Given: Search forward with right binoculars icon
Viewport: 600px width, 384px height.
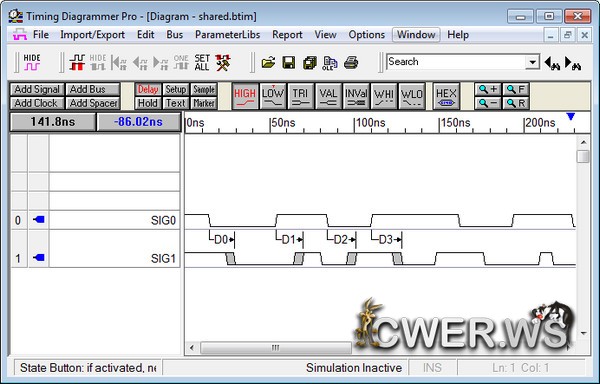Looking at the screenshot, I should [x=573, y=63].
